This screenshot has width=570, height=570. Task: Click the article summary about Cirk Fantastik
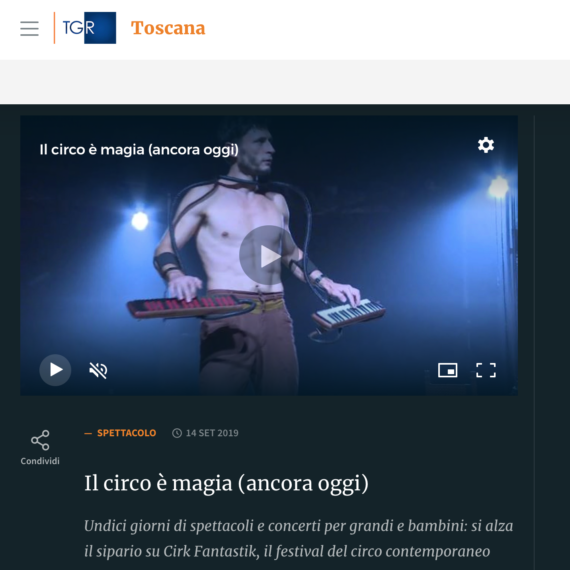click(298, 539)
